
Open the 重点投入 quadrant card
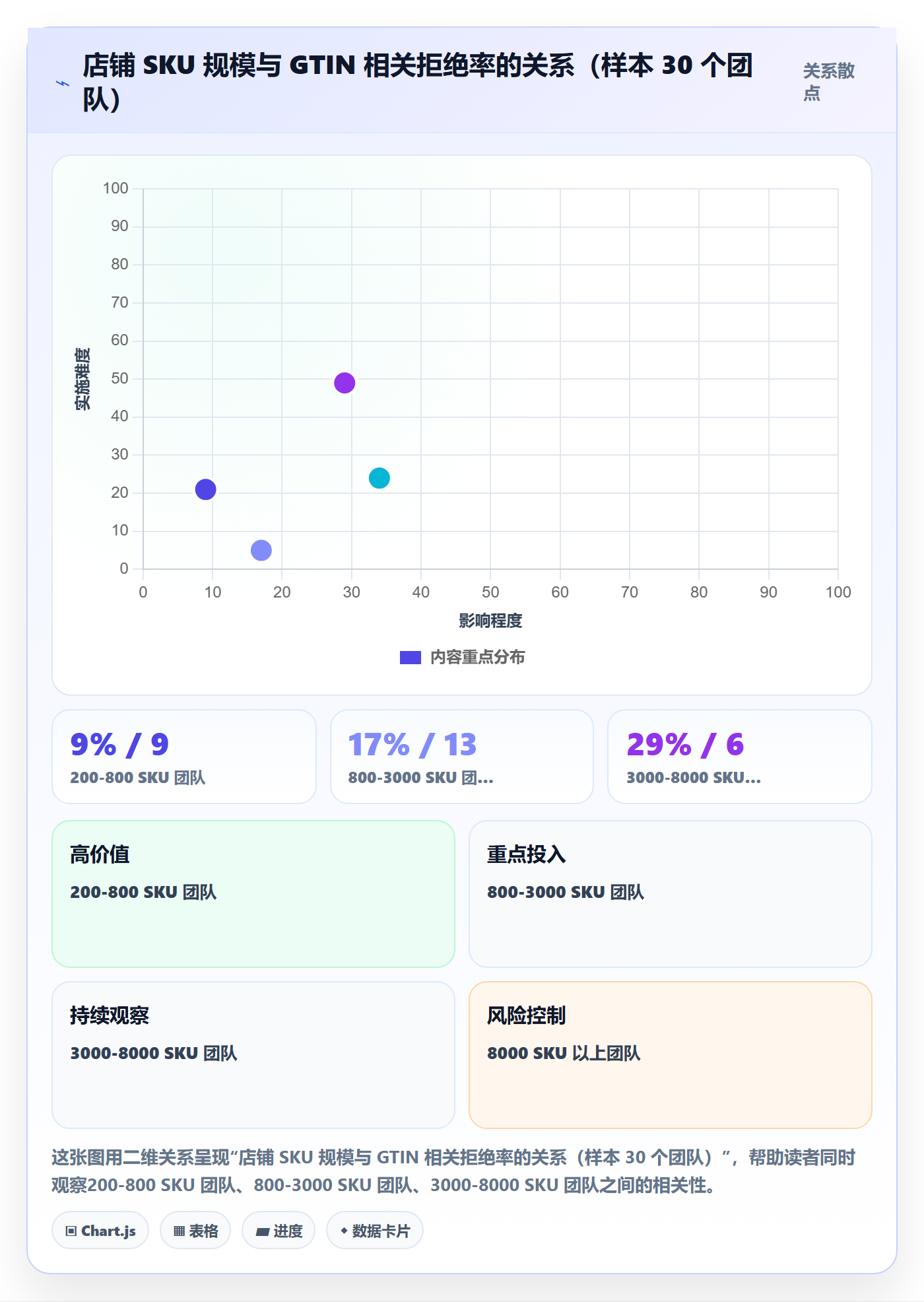[x=671, y=894]
